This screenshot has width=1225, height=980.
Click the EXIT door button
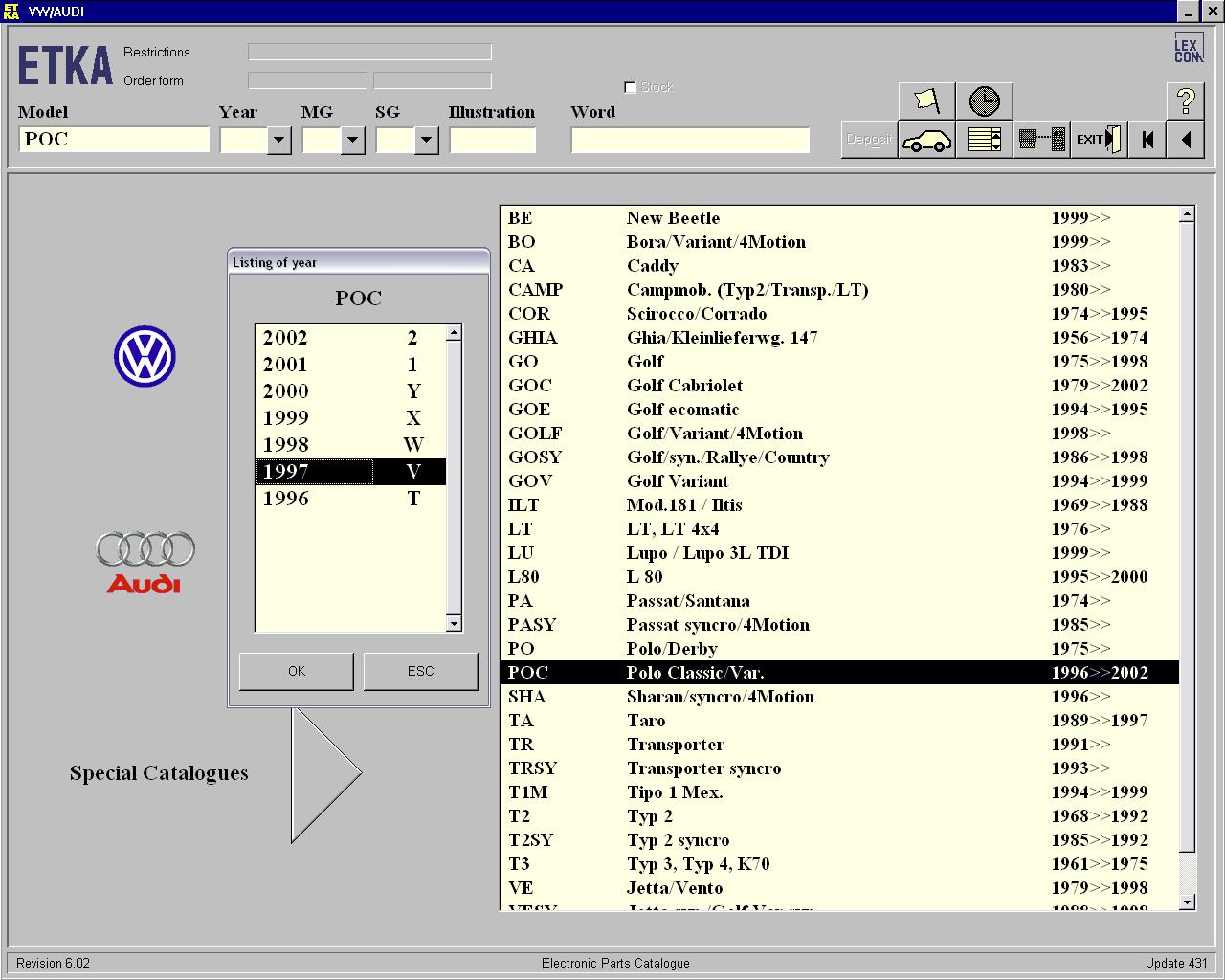pos(1098,141)
